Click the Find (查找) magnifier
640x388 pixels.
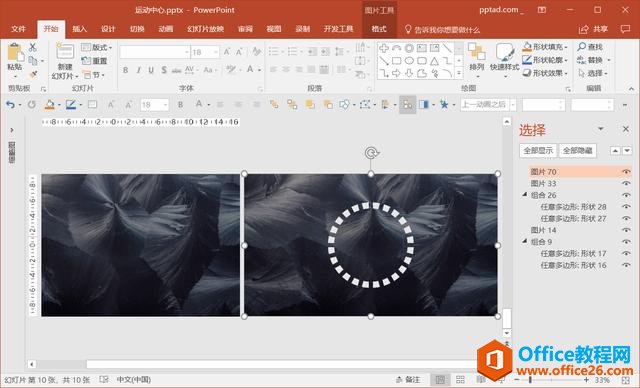tap(582, 47)
